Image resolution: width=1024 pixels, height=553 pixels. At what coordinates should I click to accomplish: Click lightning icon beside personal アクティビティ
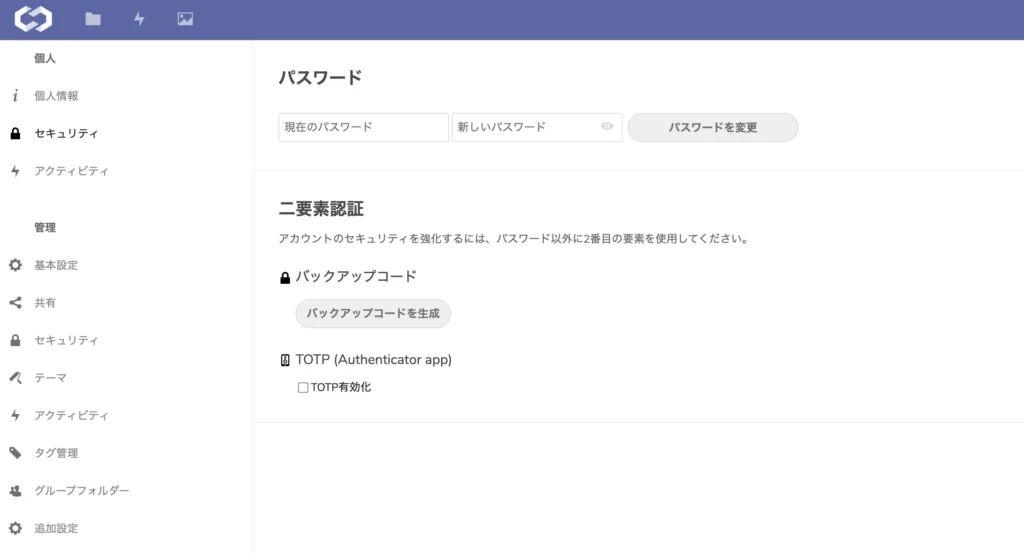[x=15, y=171]
